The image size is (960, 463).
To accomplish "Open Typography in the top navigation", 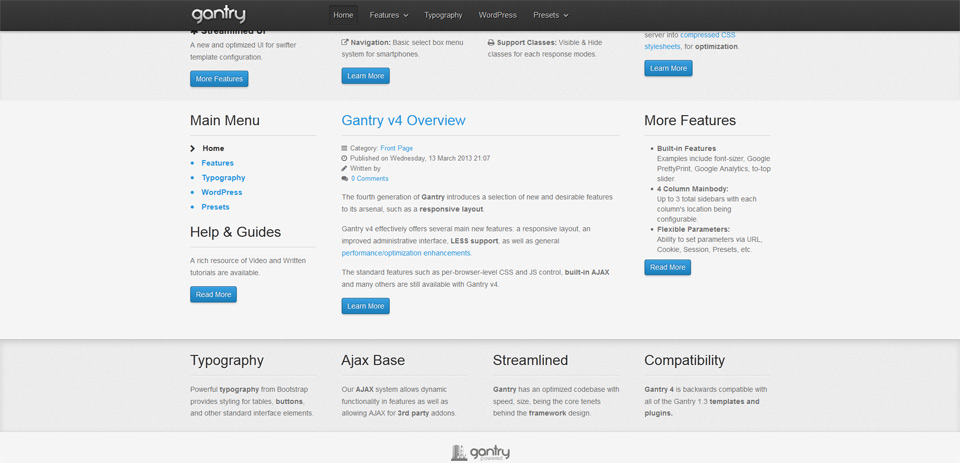I will click(443, 15).
